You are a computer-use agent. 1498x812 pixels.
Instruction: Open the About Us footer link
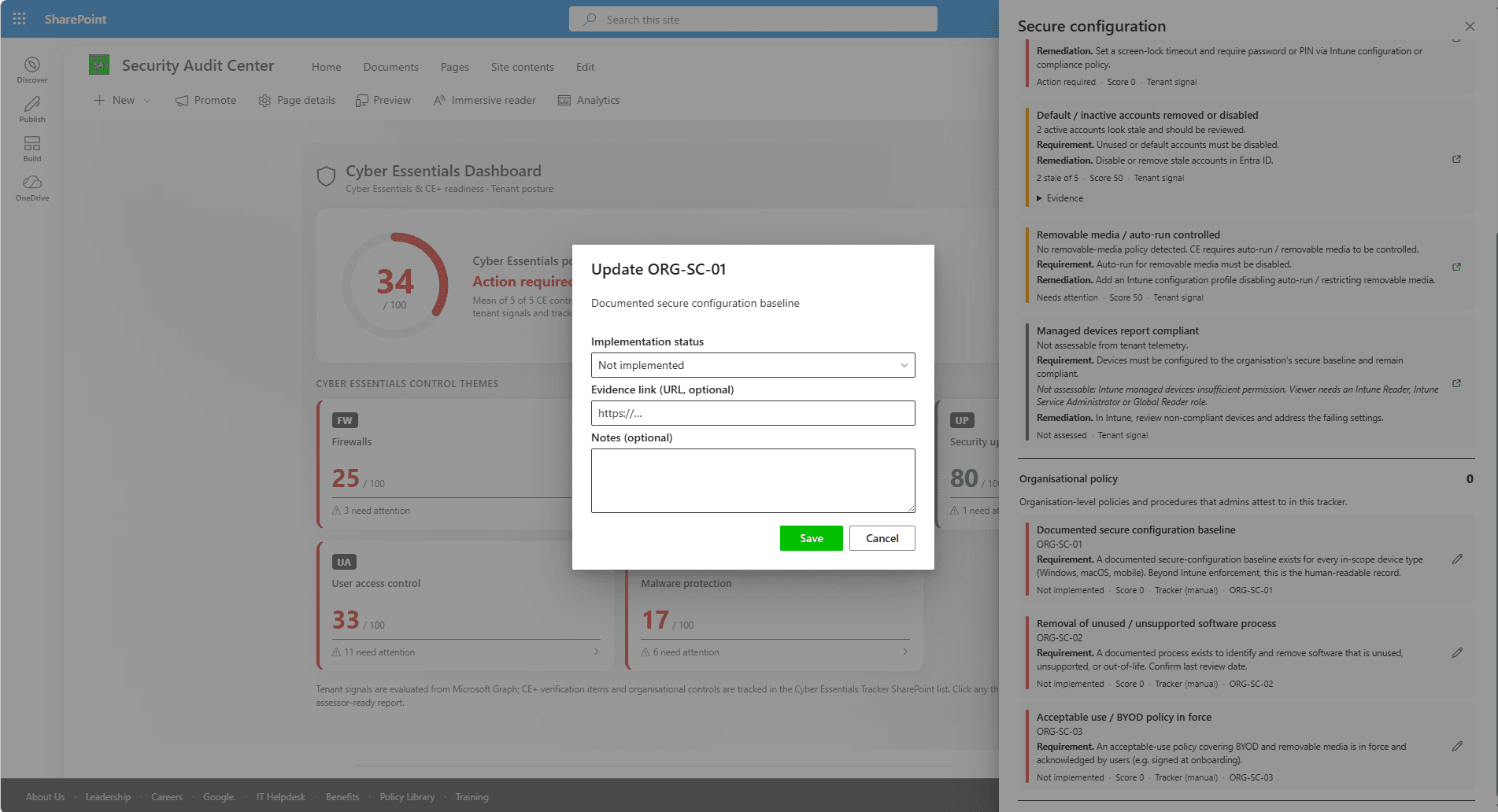[x=45, y=797]
